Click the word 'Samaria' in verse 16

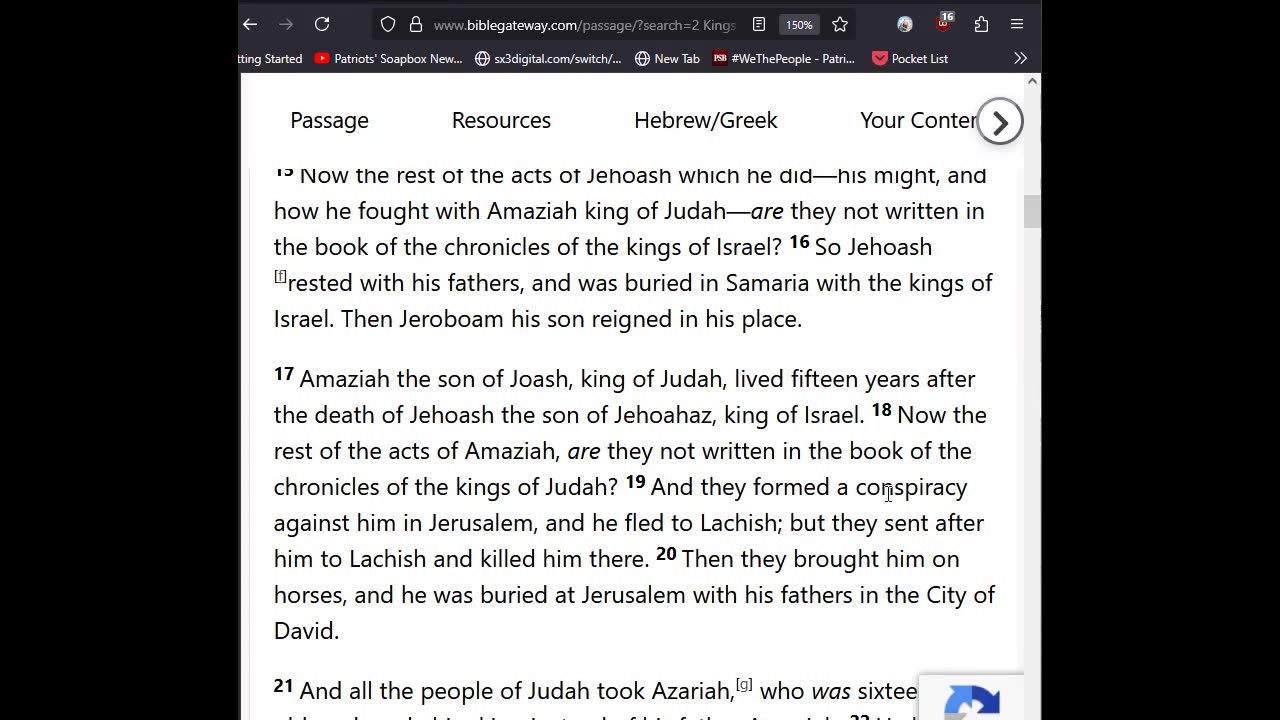(767, 283)
